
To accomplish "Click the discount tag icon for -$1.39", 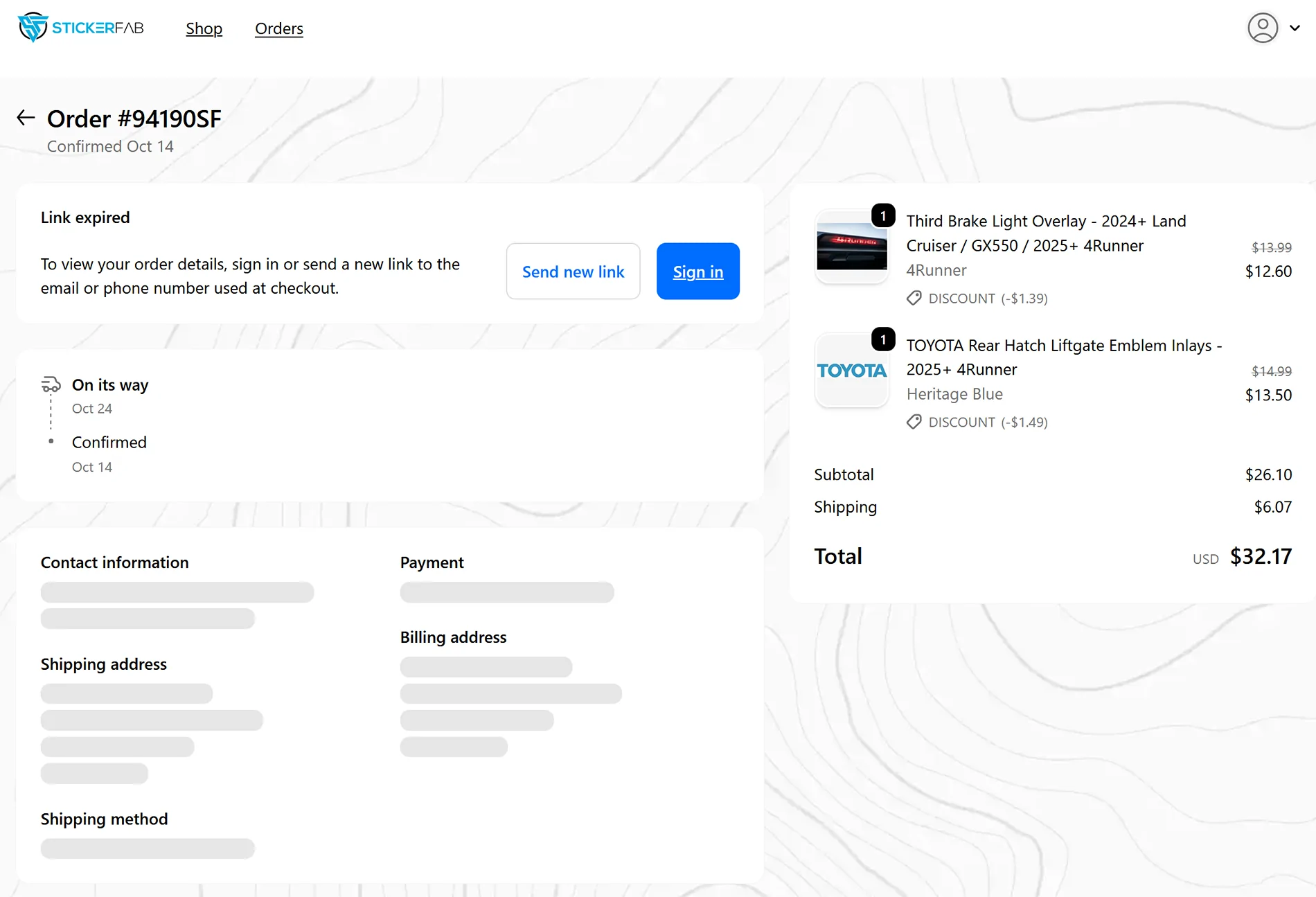I will pos(914,299).
